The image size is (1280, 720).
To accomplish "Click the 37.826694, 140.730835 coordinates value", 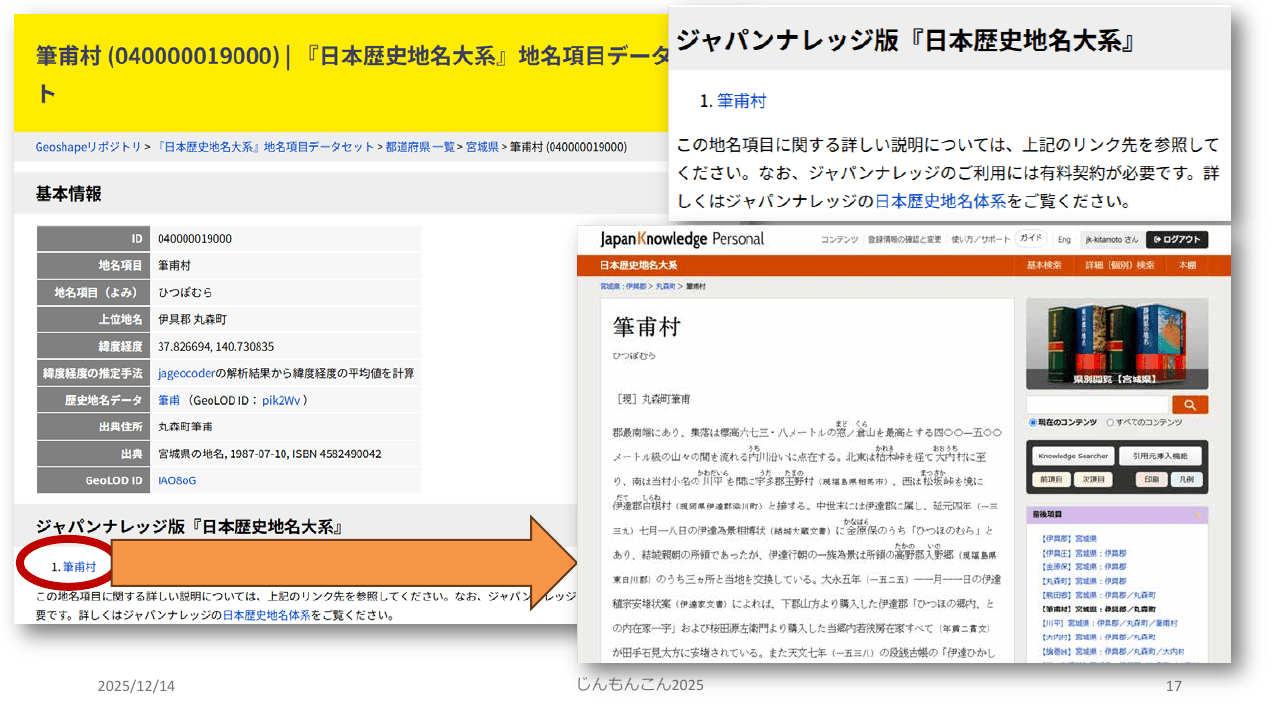I will click(216, 347).
